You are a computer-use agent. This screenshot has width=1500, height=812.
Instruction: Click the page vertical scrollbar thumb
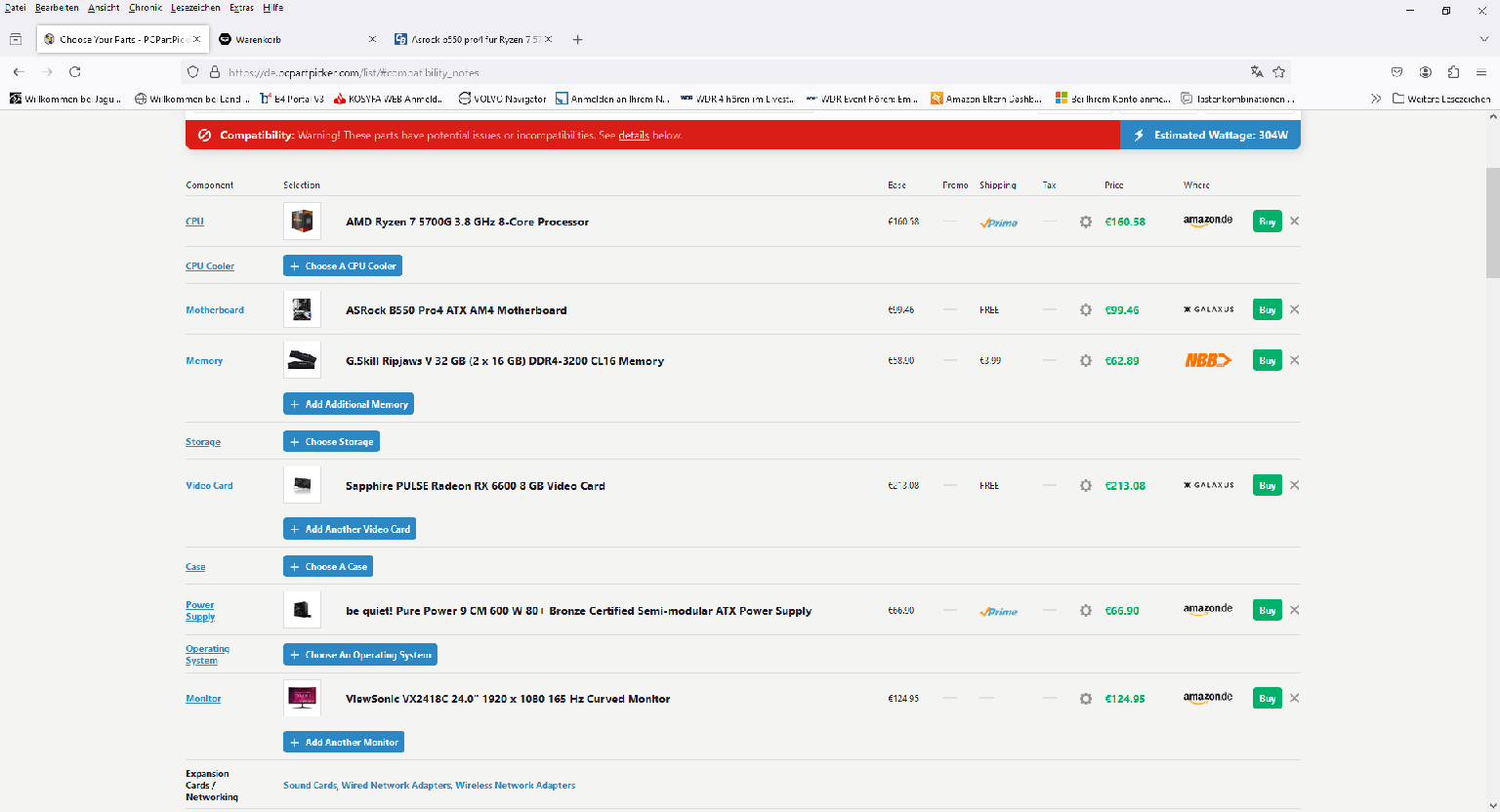pyautogui.click(x=1492, y=223)
